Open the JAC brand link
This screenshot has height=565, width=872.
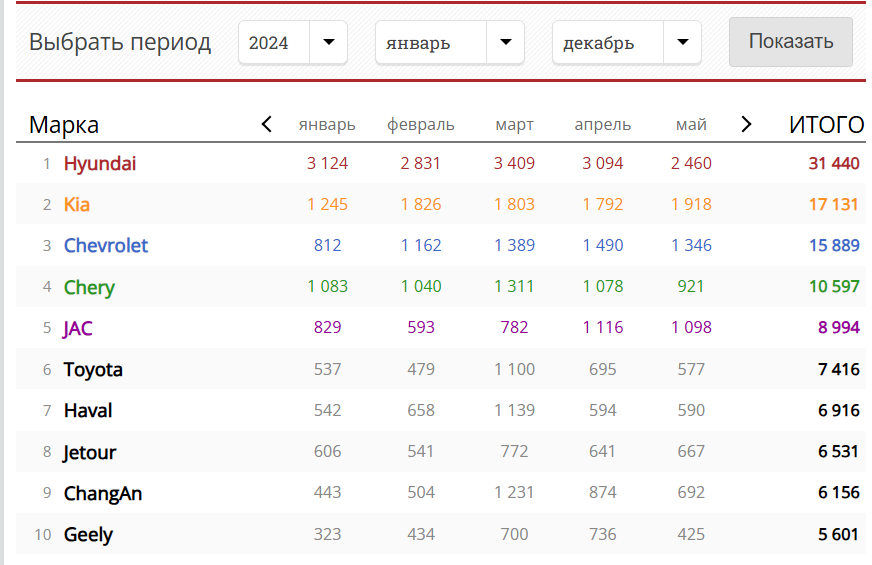[x=77, y=328]
